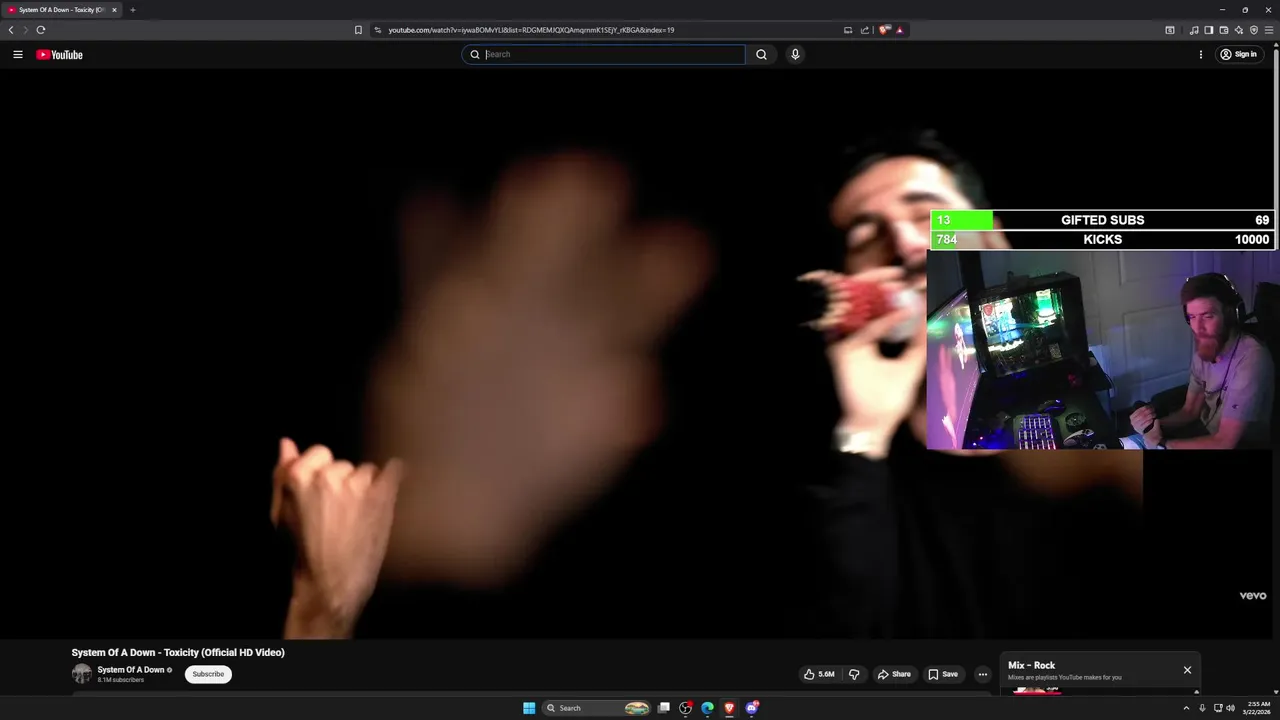
Task: Open OBS Studio from the taskbar
Action: click(x=685, y=708)
